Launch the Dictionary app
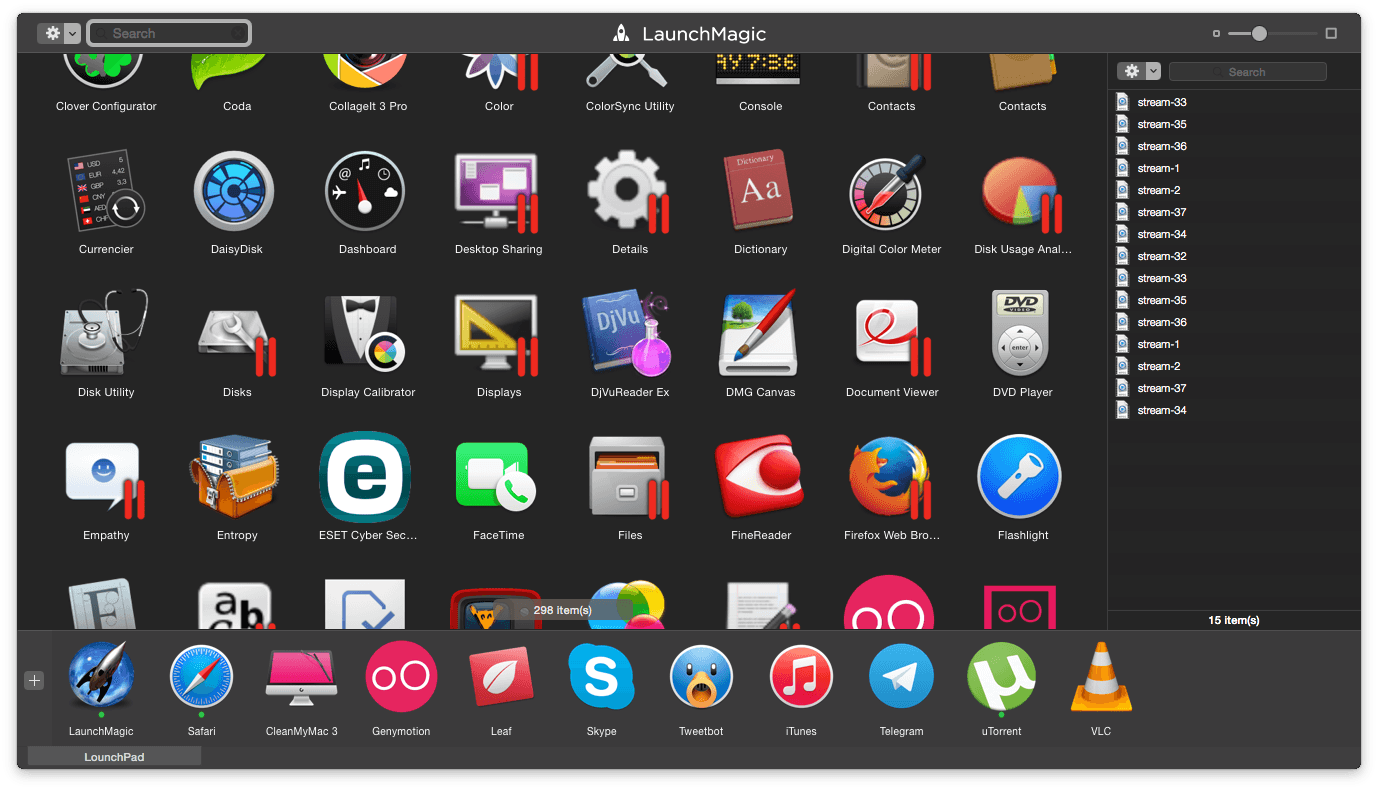This screenshot has height=790, width=1378. (760, 192)
